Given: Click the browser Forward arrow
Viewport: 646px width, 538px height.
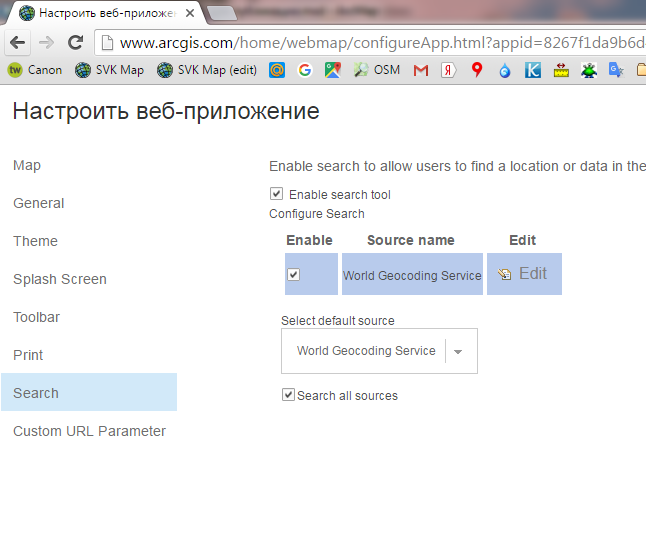Looking at the screenshot, I should point(46,42).
